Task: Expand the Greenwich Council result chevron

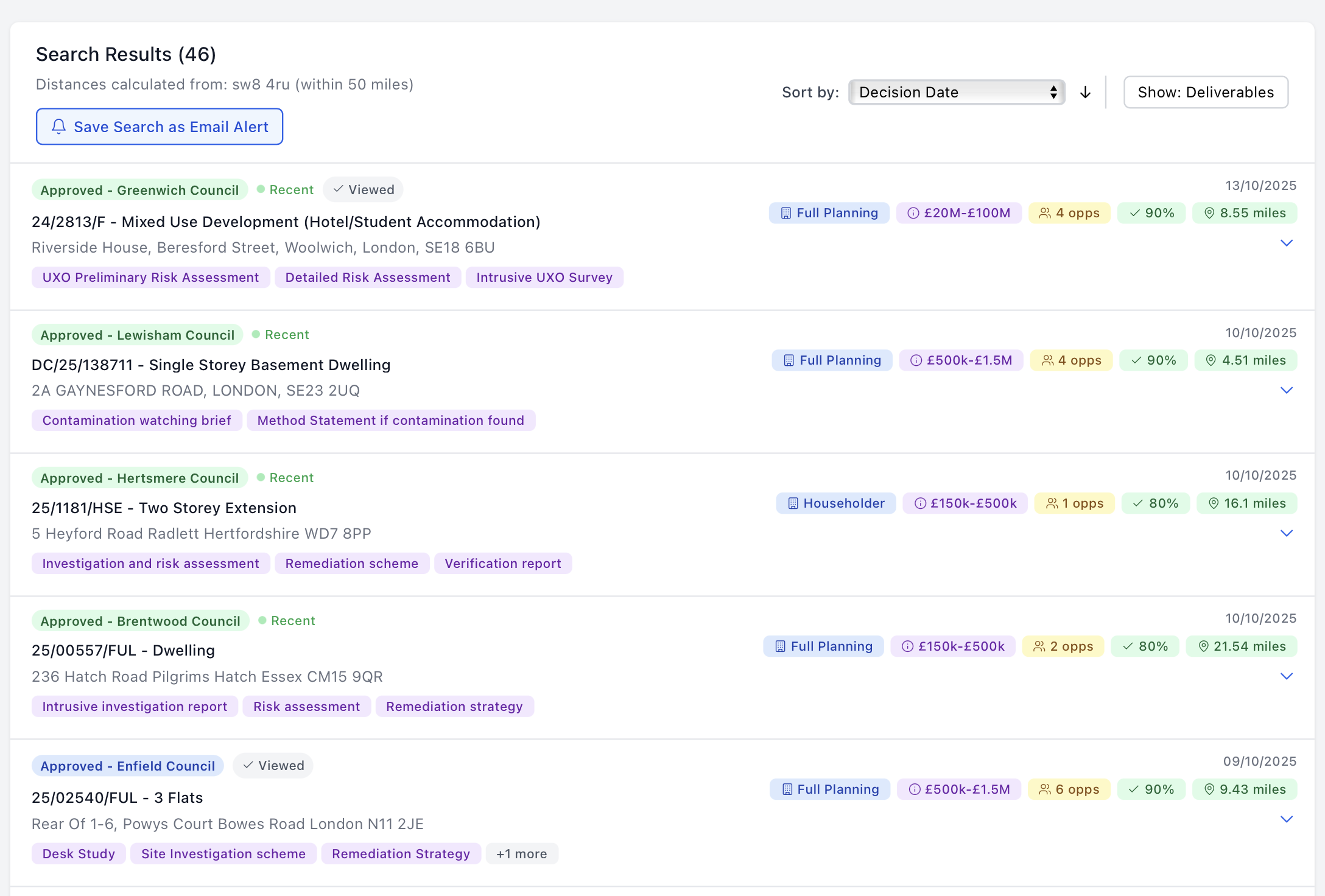Action: [x=1286, y=243]
